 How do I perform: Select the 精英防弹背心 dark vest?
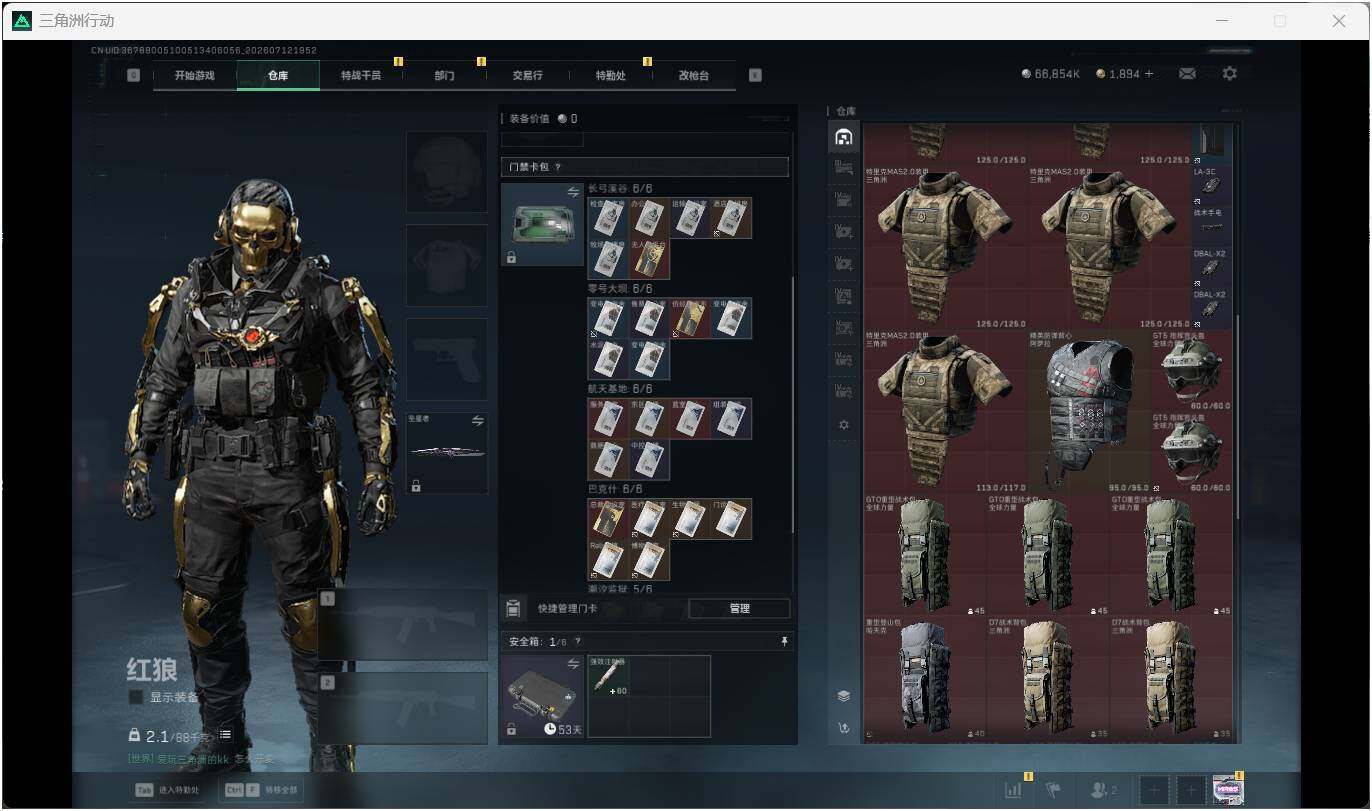point(1089,411)
